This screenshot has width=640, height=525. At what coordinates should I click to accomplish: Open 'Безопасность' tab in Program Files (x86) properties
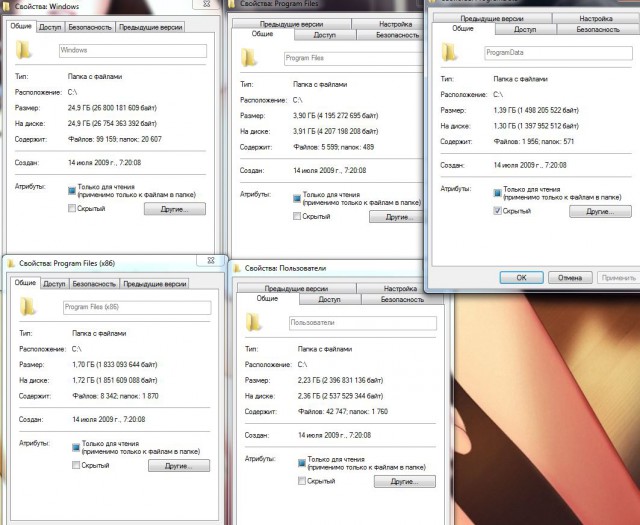[x=94, y=284]
